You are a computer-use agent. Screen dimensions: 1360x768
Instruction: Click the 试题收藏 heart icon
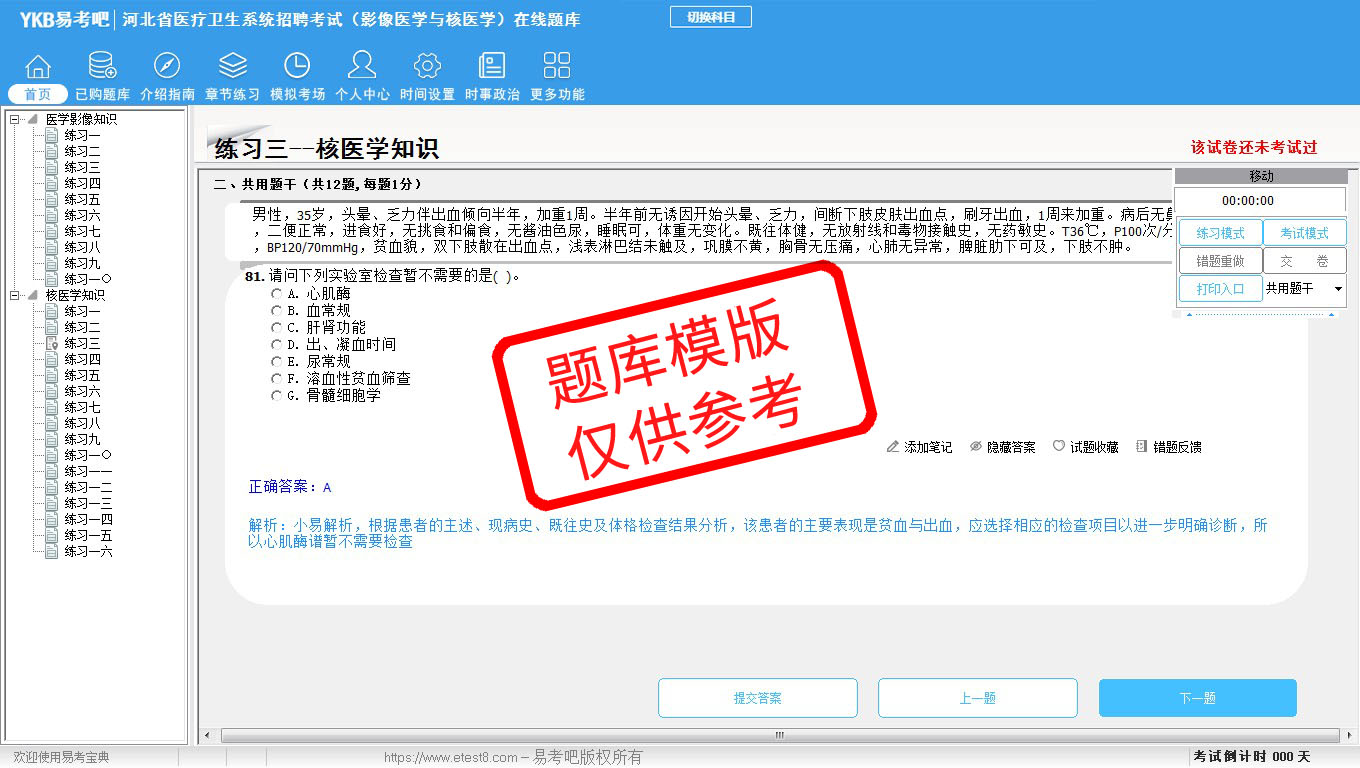(x=1059, y=447)
